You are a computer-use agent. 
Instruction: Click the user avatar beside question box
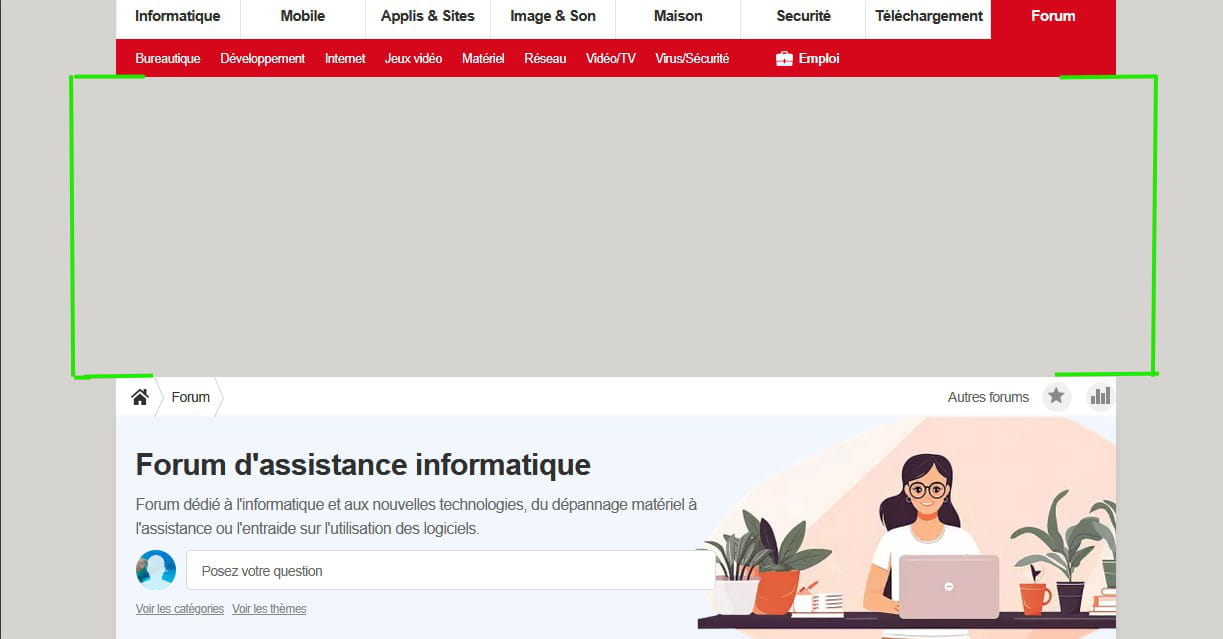tap(156, 570)
